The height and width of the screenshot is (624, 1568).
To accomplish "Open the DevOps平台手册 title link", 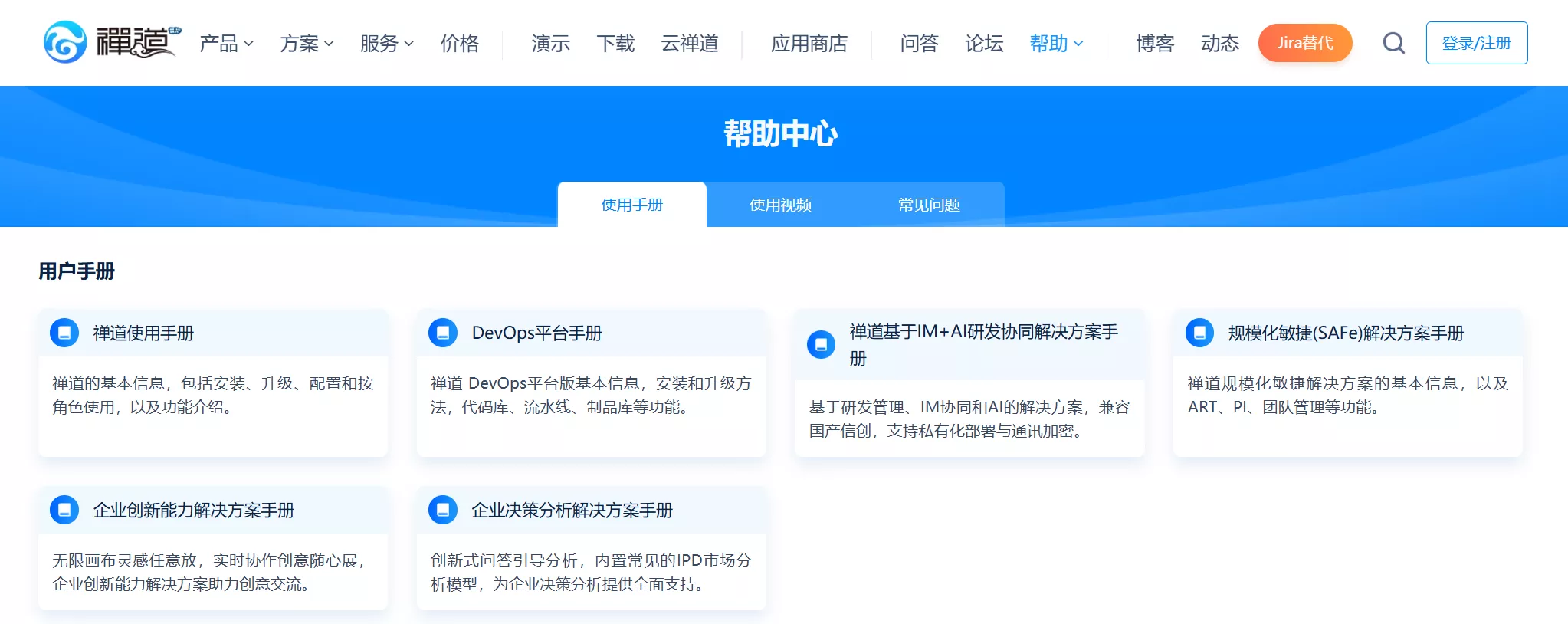I will tap(536, 333).
